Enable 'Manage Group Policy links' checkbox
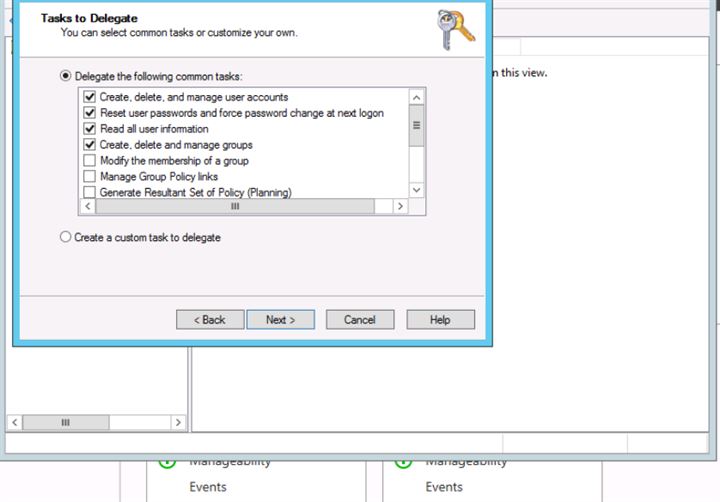This screenshot has width=720, height=502. click(90, 177)
